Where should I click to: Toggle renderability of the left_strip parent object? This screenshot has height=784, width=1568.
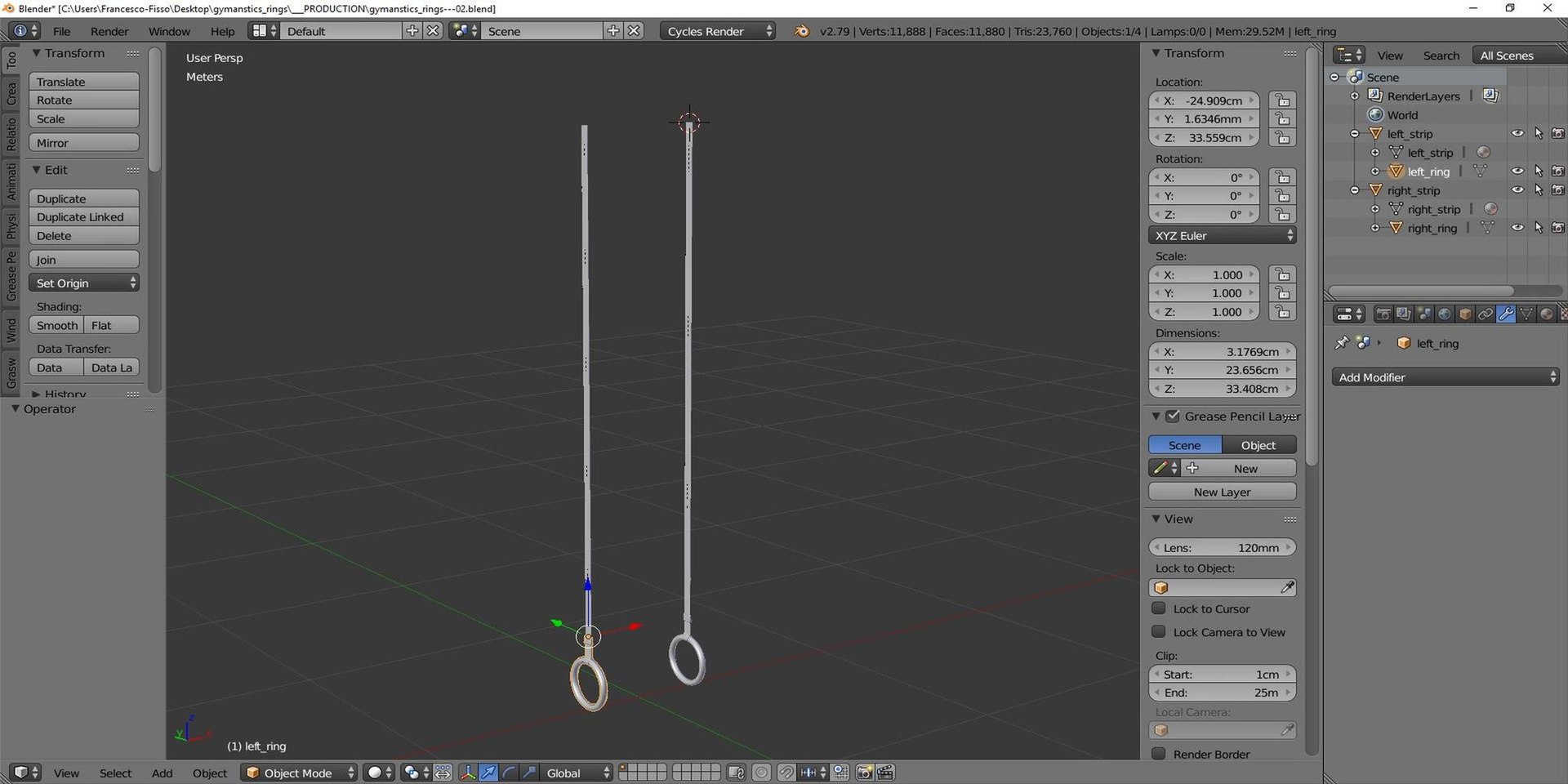pos(1558,134)
